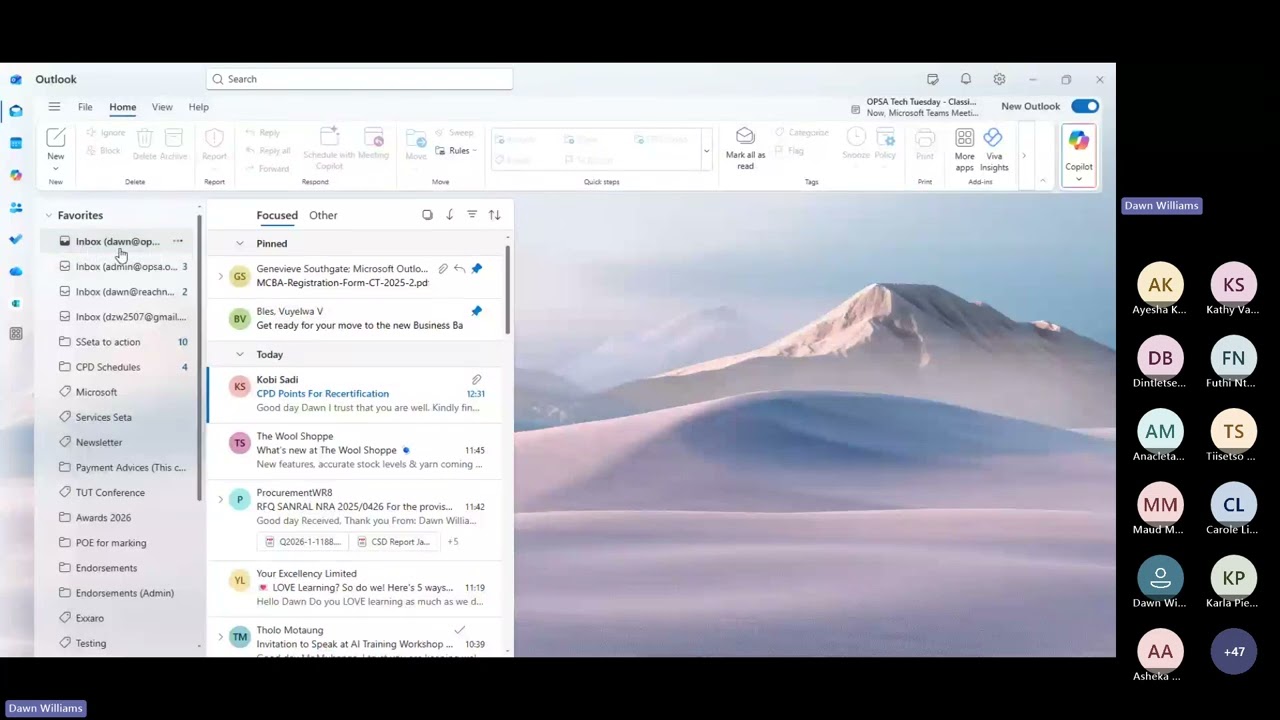This screenshot has height=720, width=1280.
Task: Expand the Genevieve Southgate conversation
Action: coord(220,276)
